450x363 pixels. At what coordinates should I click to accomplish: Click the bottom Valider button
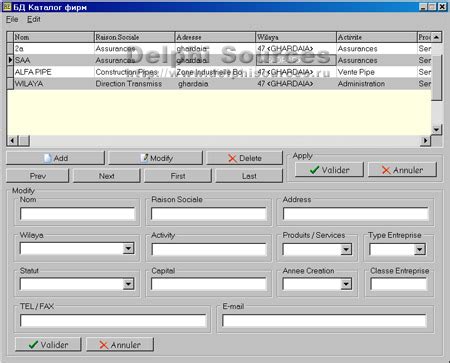click(x=48, y=344)
